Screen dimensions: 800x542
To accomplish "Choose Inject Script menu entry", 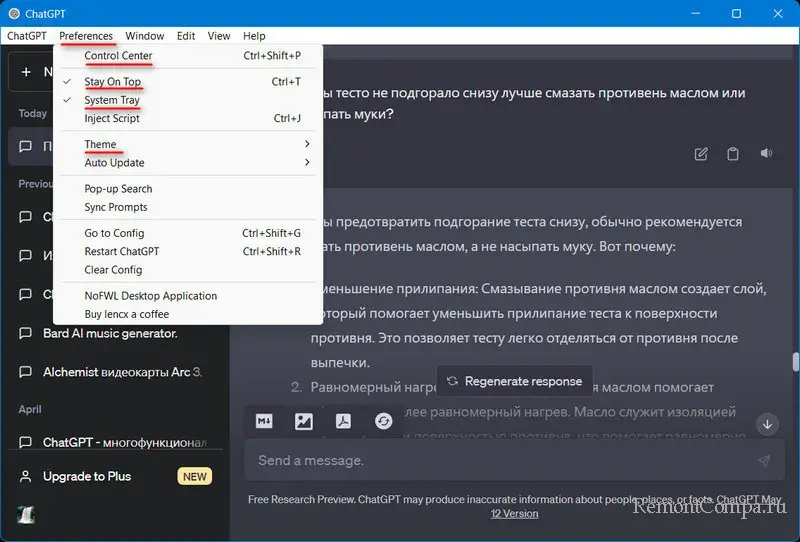I will (x=112, y=118).
